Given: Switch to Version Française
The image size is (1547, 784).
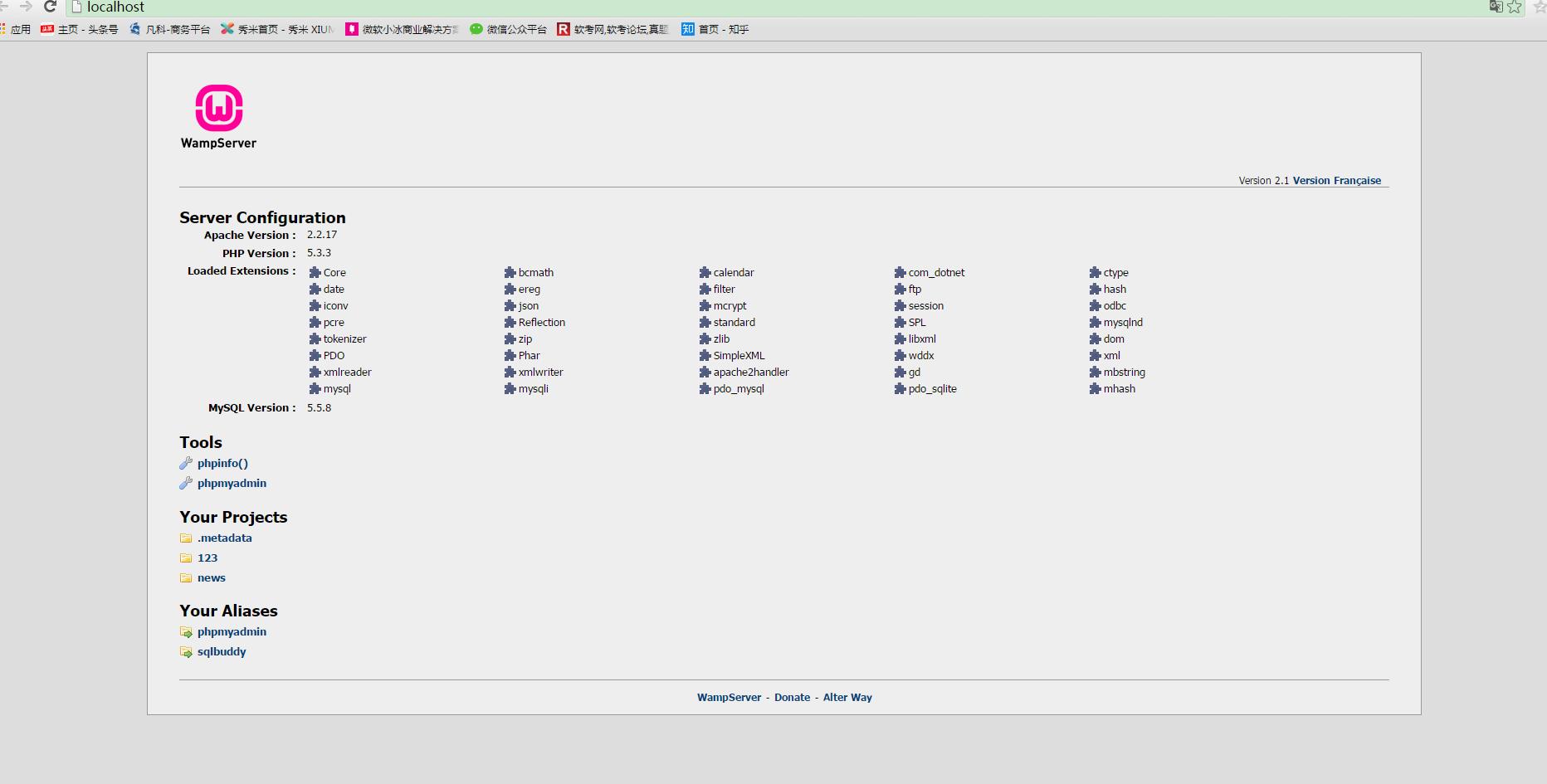Looking at the screenshot, I should 1336,181.
